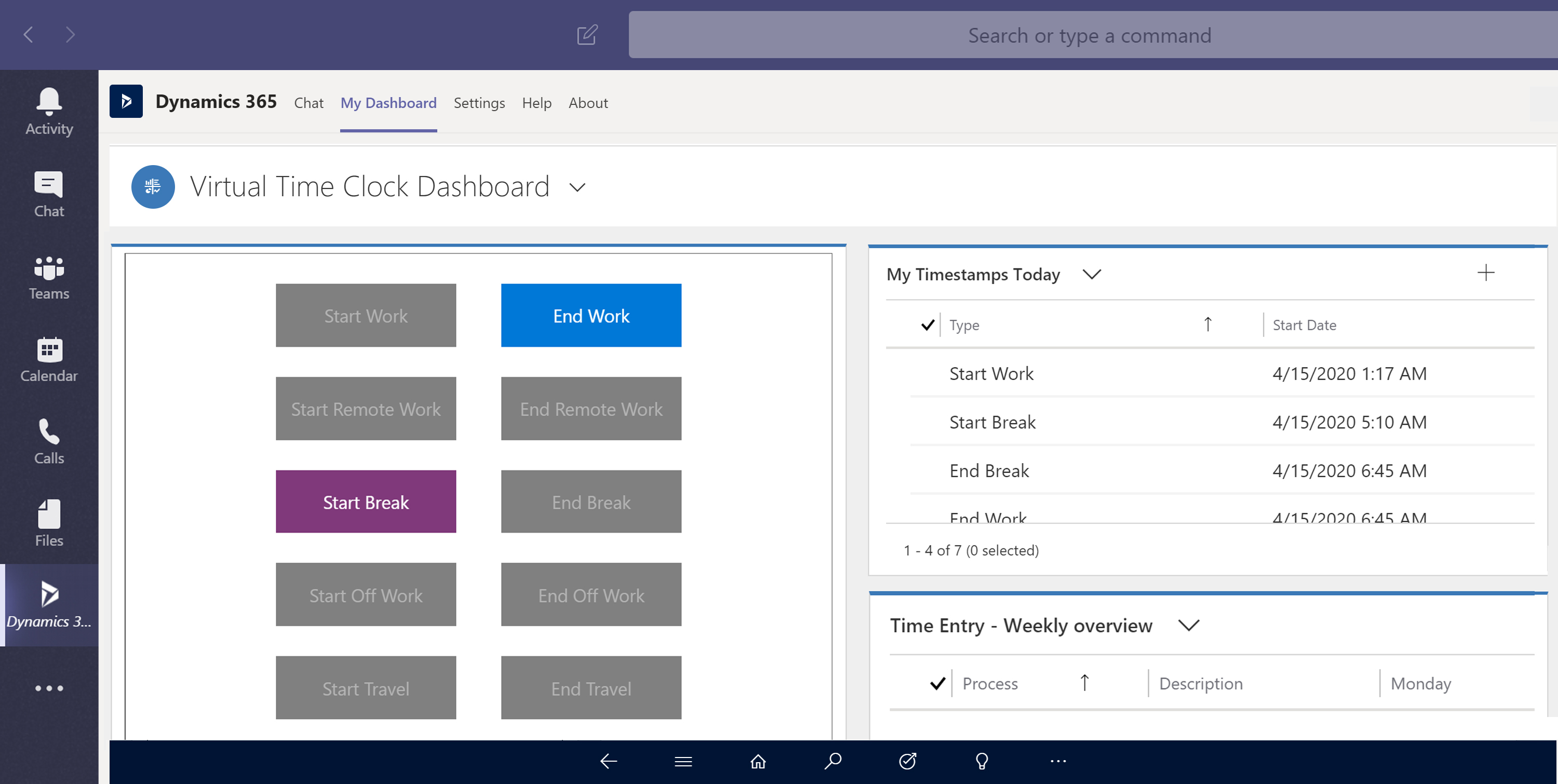
Task: Sort Process column with ascending arrow
Action: 1084,683
